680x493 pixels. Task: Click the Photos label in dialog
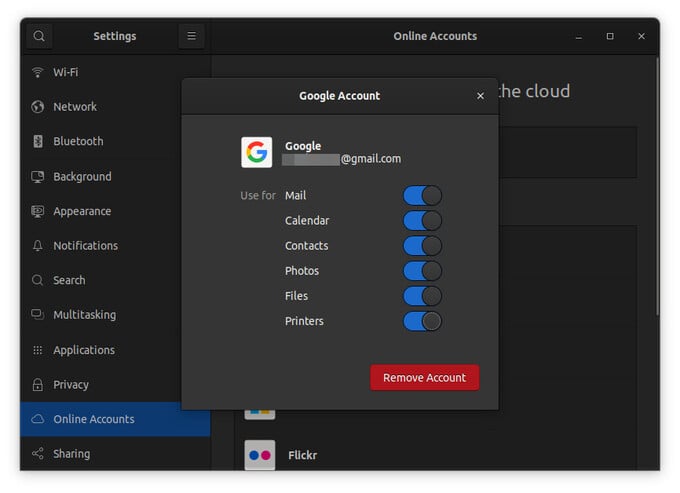[302, 271]
